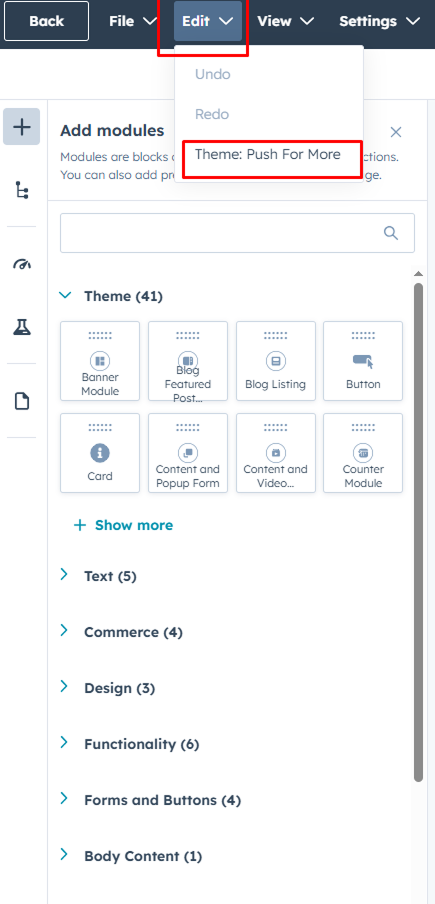
Task: Open the optimization gauge icon in sidebar
Action: click(x=21, y=265)
